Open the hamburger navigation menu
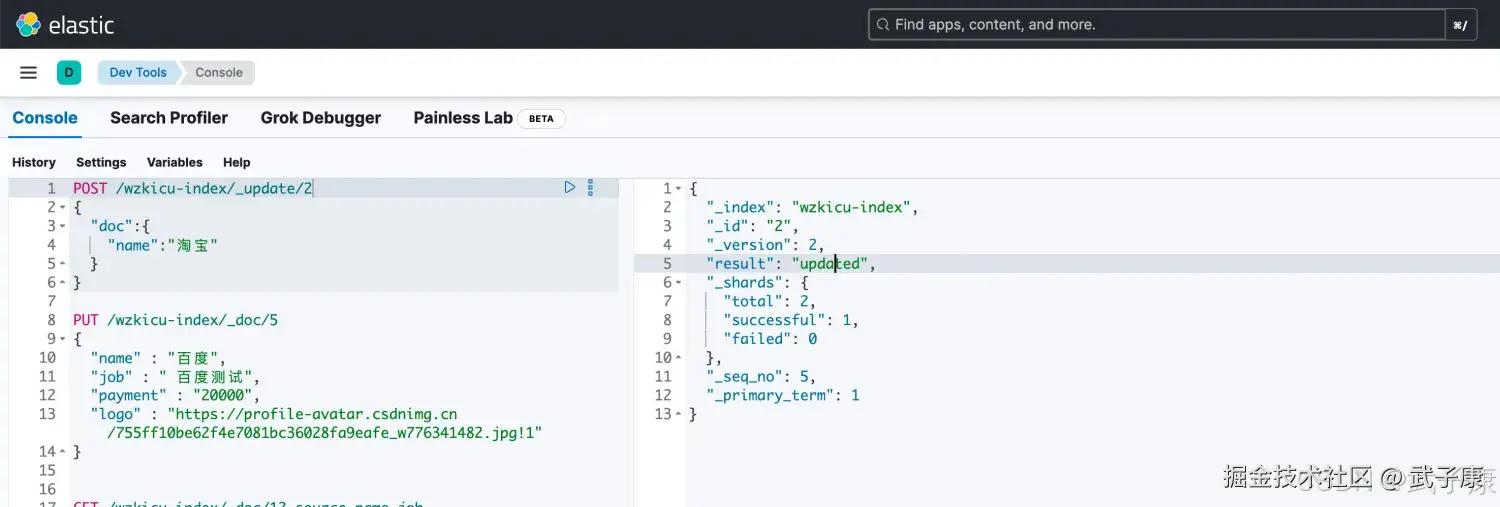This screenshot has height=507, width=1500. click(29, 72)
